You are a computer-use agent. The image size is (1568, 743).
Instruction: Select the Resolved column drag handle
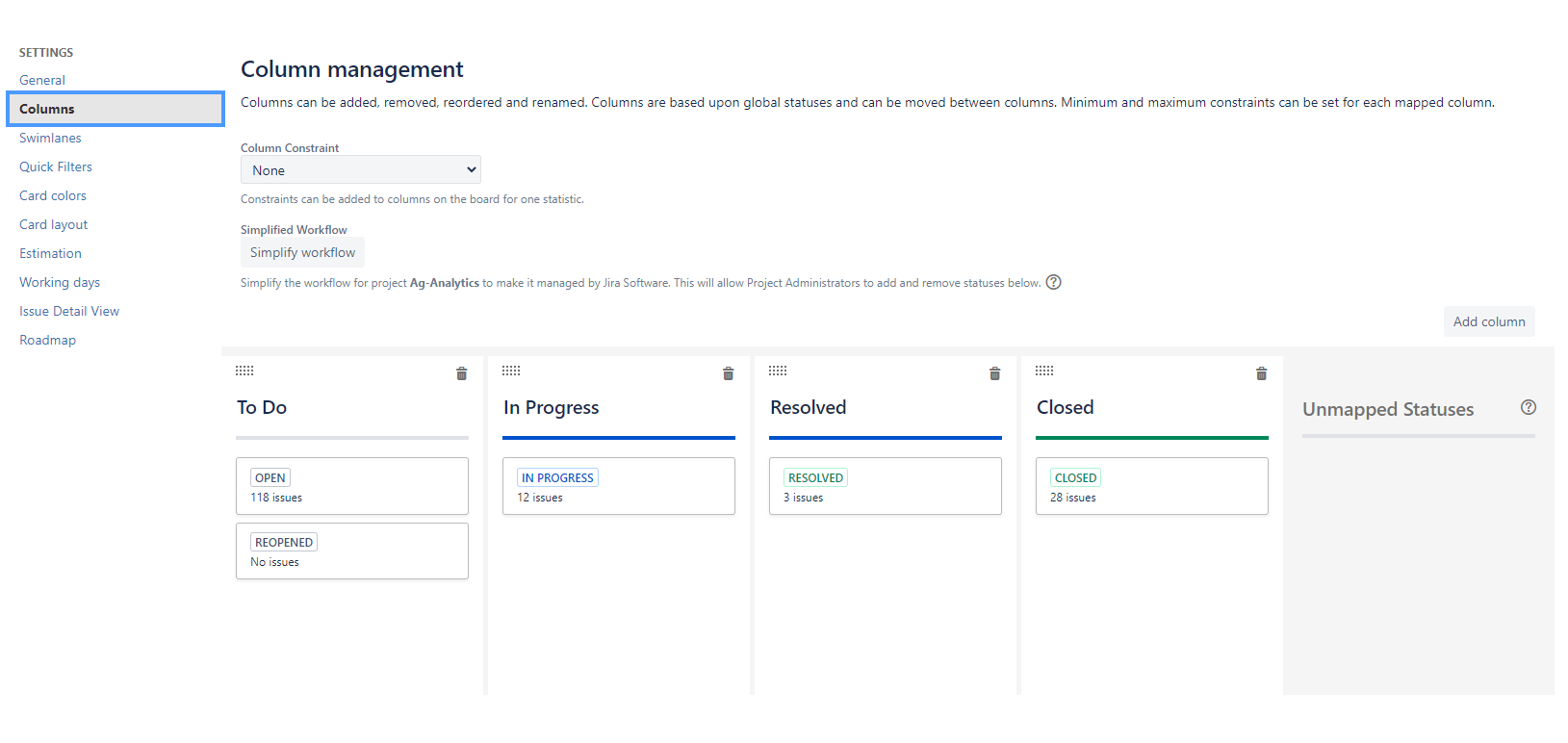[x=778, y=371]
